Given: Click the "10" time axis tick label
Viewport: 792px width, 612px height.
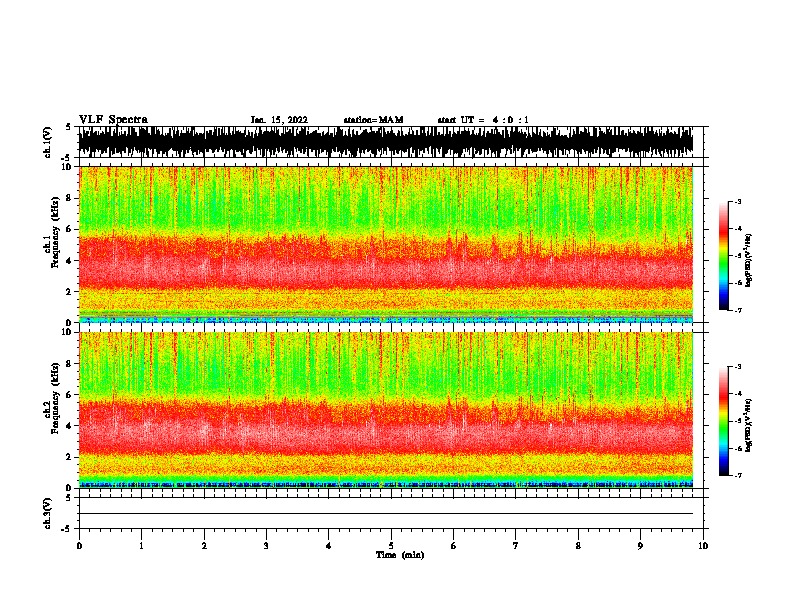Looking at the screenshot, I should tap(703, 546).
